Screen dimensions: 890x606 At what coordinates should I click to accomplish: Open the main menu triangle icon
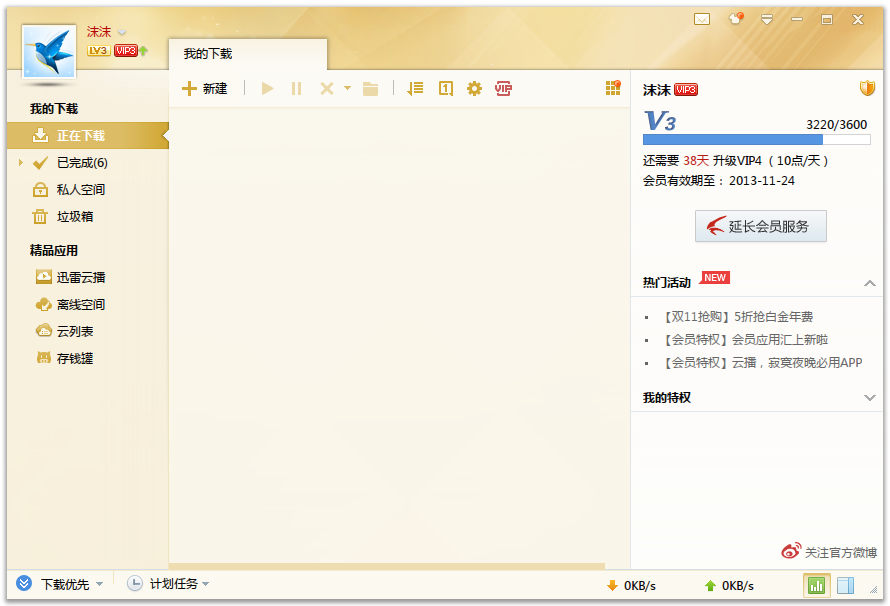[x=767, y=20]
